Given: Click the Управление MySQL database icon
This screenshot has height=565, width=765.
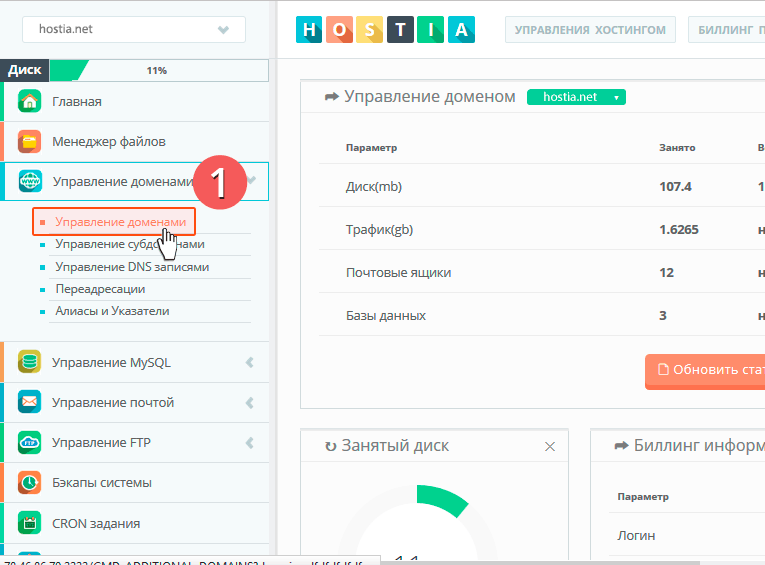Looking at the screenshot, I should point(29,362).
